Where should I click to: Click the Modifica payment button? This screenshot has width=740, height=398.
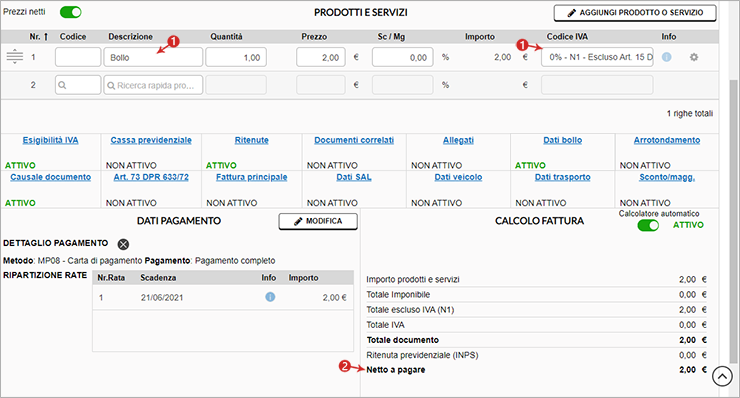coord(318,221)
